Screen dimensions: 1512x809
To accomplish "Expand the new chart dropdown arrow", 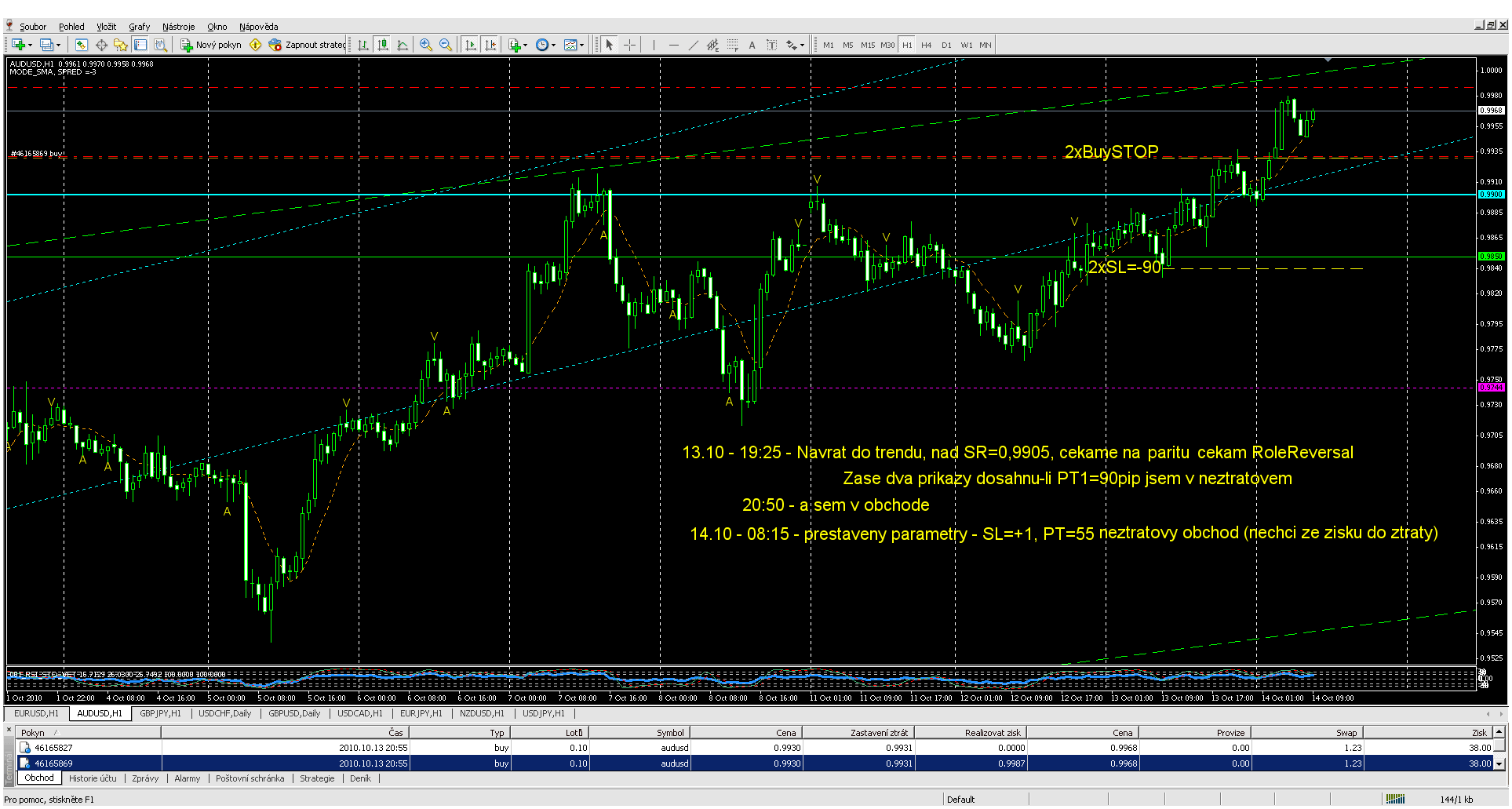I will click(x=30, y=46).
